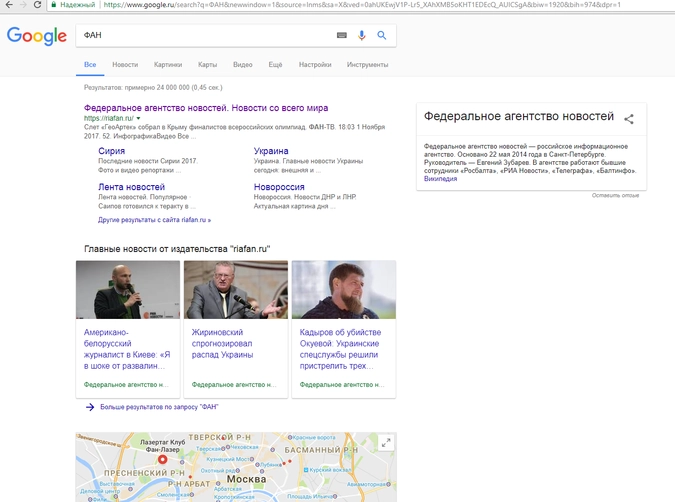Screen dimensions: 675x502
Task: Share the Федеральное агентство новостей knowledge panel
Action: click(629, 119)
